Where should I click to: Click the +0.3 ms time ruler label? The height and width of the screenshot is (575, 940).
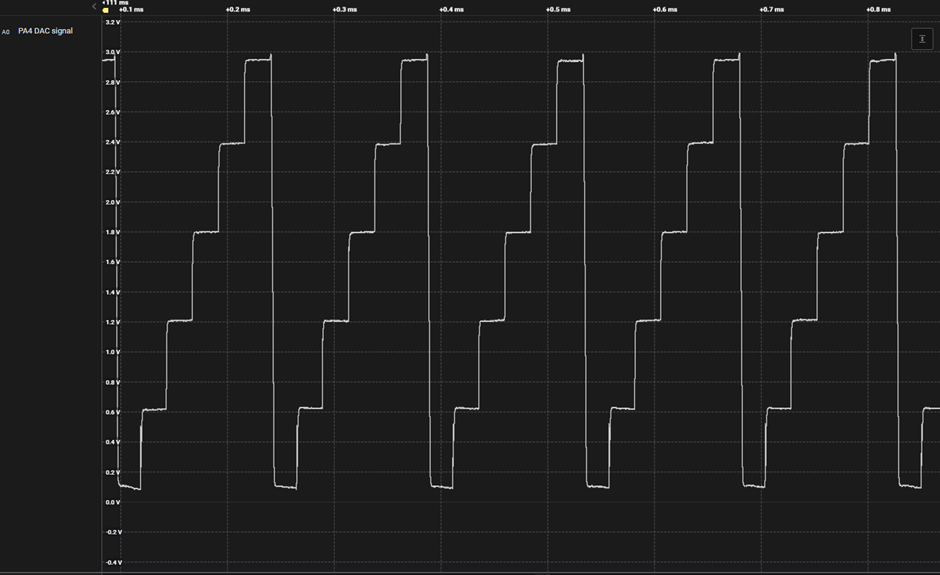[345, 10]
